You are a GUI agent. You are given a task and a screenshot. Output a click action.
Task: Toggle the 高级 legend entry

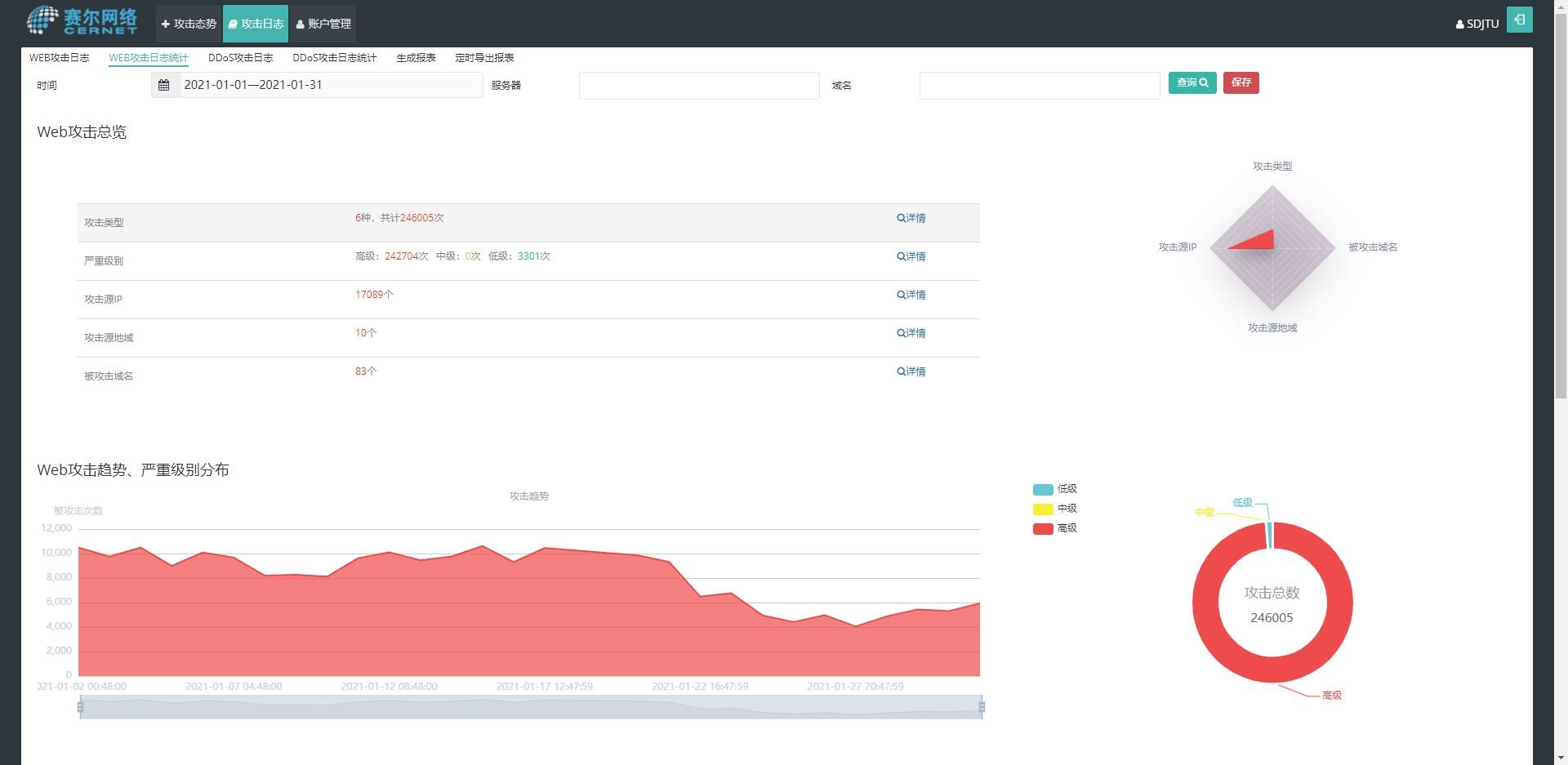(x=1055, y=528)
